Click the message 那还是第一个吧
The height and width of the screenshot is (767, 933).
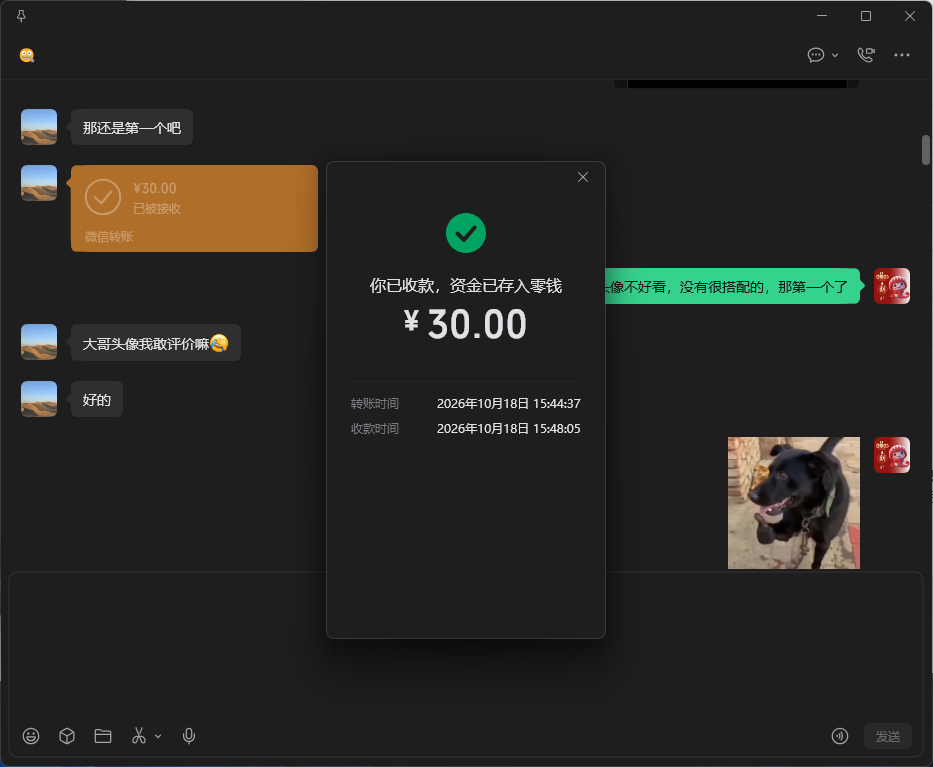point(132,127)
